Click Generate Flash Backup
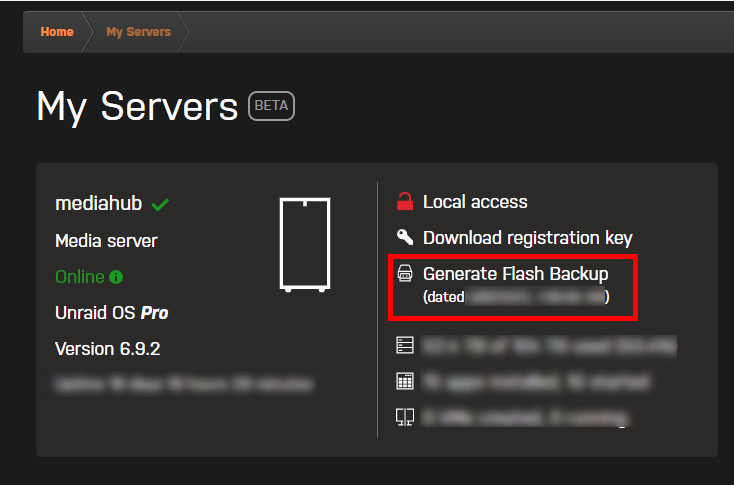Screen dimensions: 734x485 (x=515, y=274)
